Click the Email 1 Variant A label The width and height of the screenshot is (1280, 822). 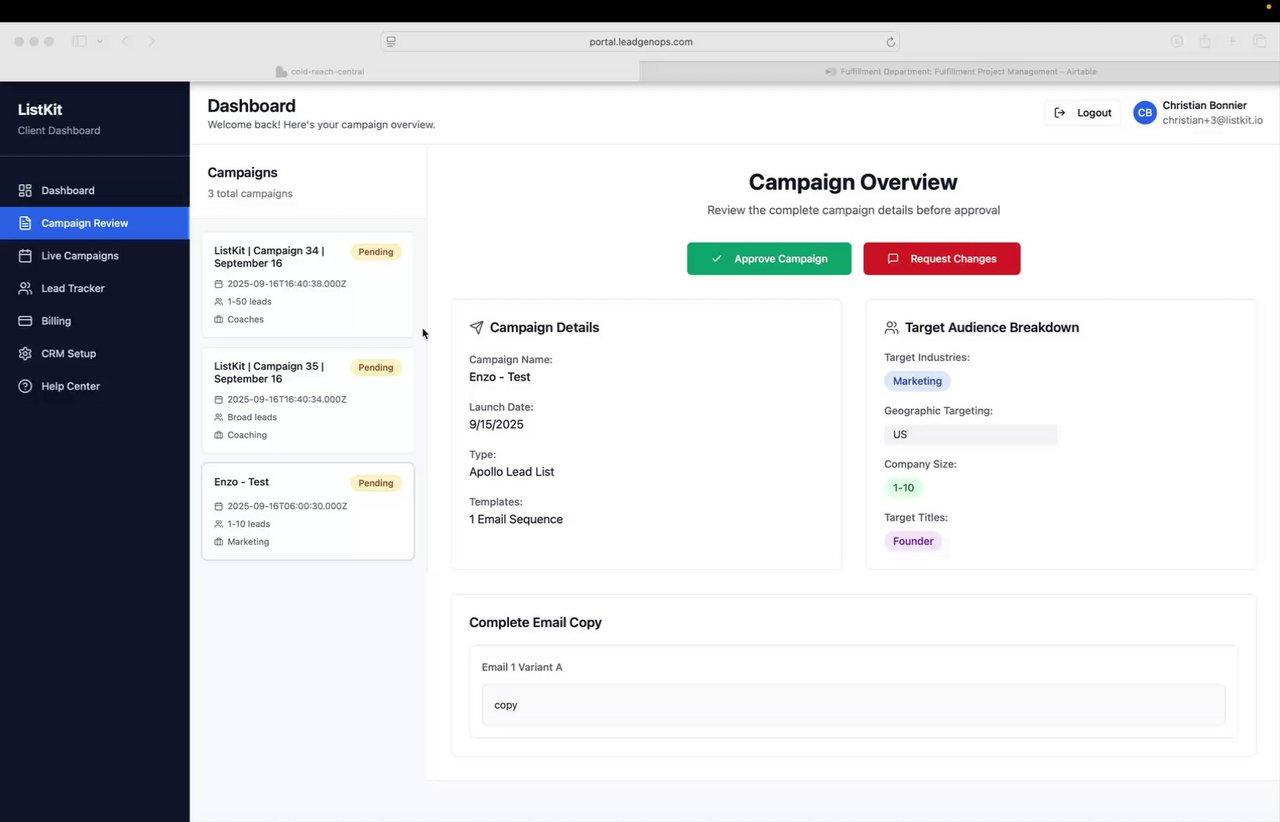click(522, 667)
